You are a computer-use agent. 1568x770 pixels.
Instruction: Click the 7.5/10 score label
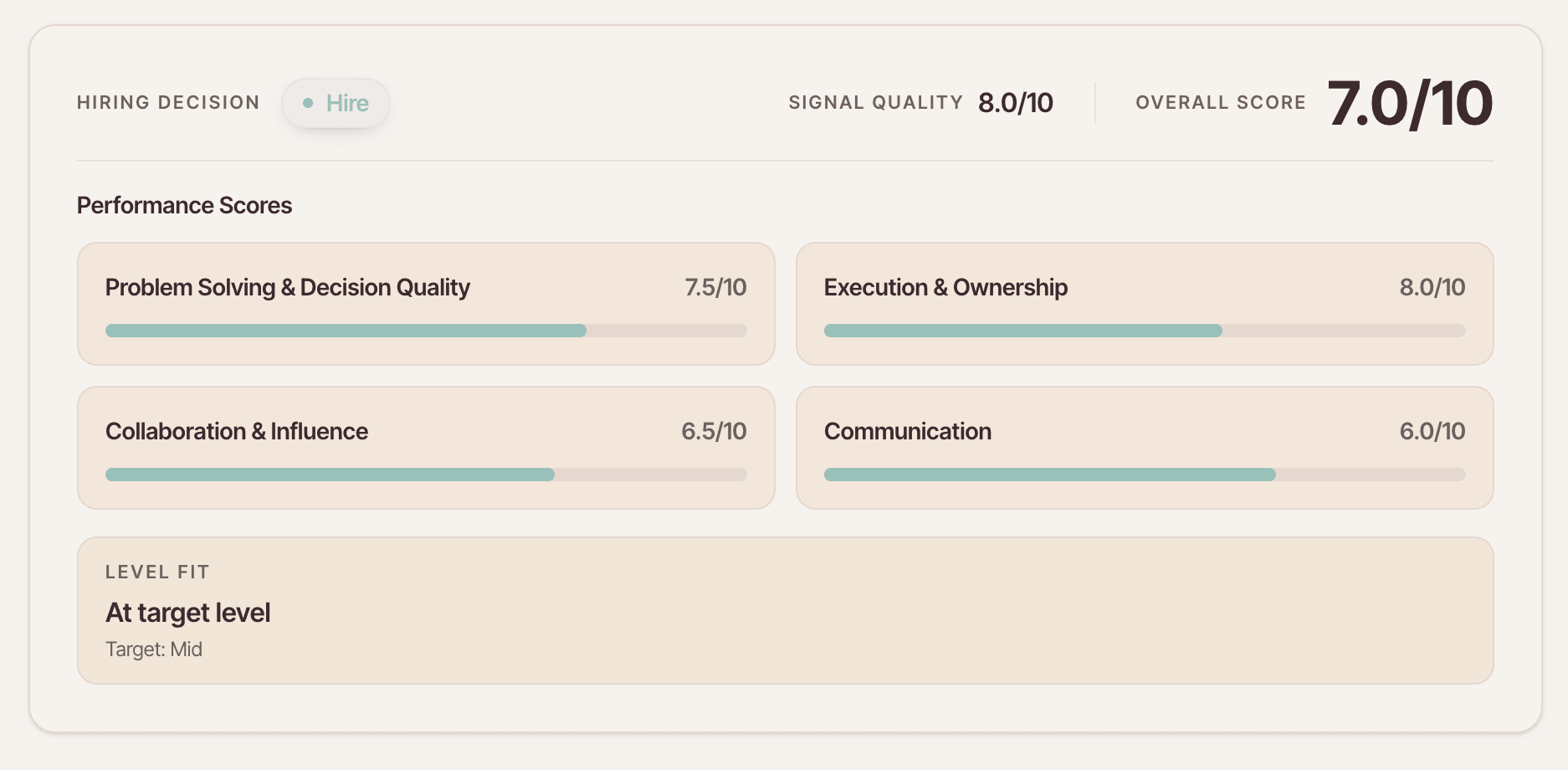point(715,287)
